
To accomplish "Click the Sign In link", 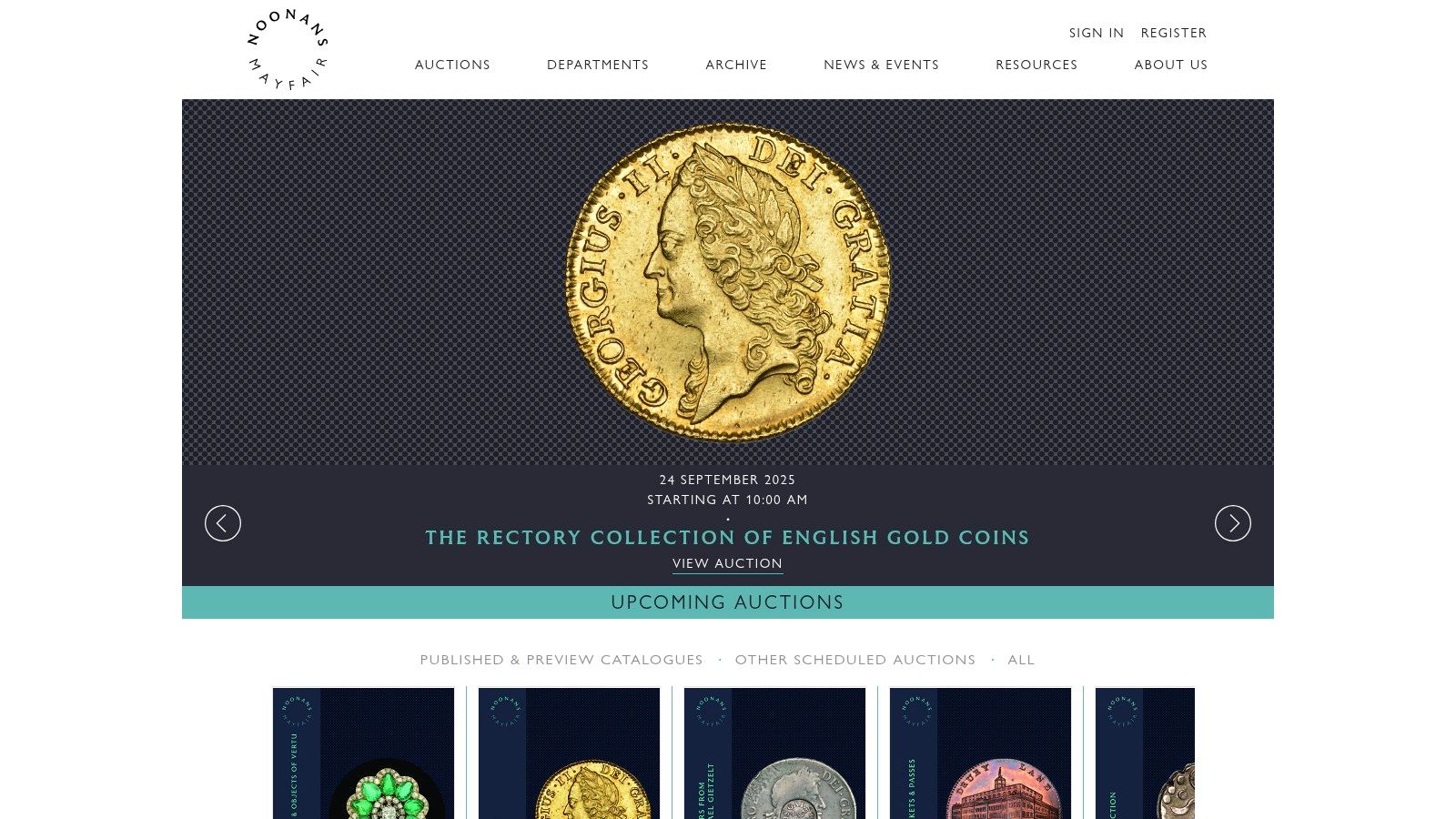I will (x=1097, y=33).
